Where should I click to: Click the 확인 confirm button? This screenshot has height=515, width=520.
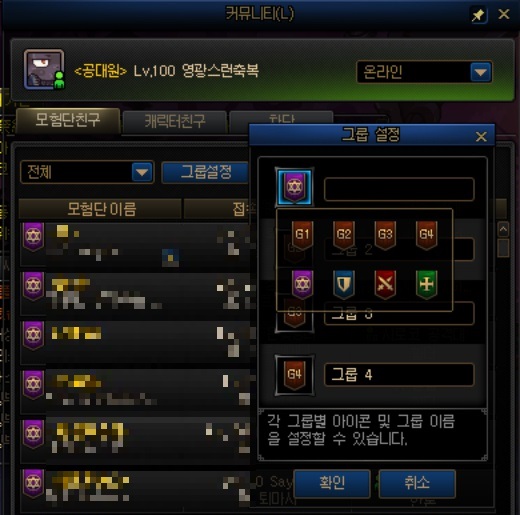pyautogui.click(x=332, y=483)
